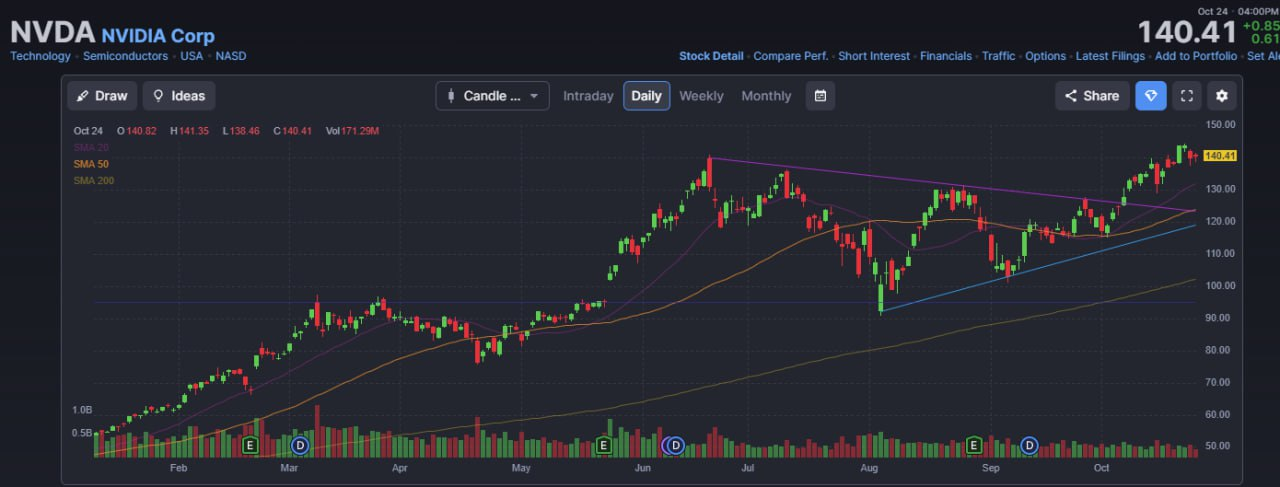Click the Oct 24 date in chart header
This screenshot has width=1280, height=487.
coord(88,131)
